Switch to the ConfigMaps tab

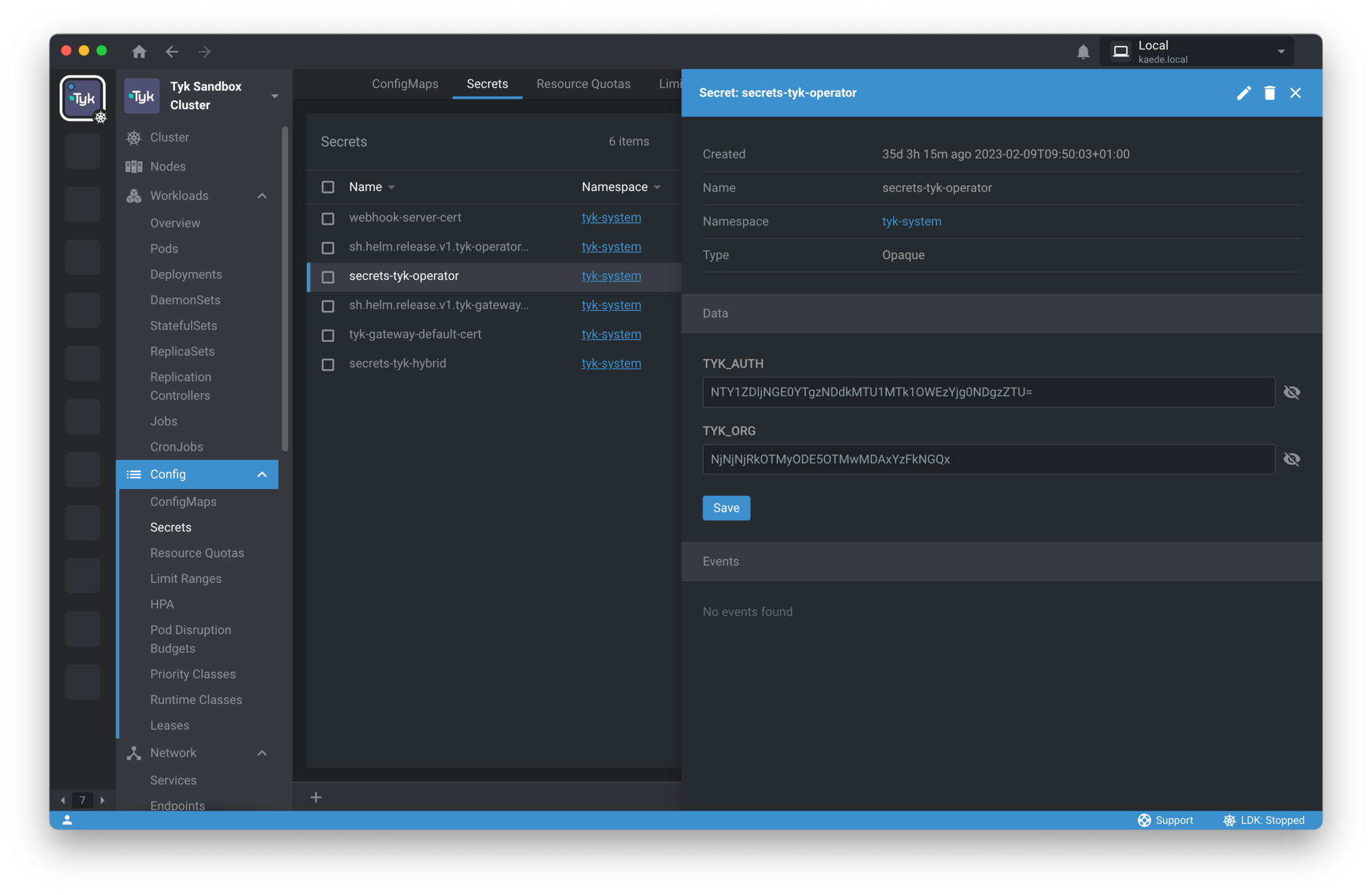pos(404,84)
